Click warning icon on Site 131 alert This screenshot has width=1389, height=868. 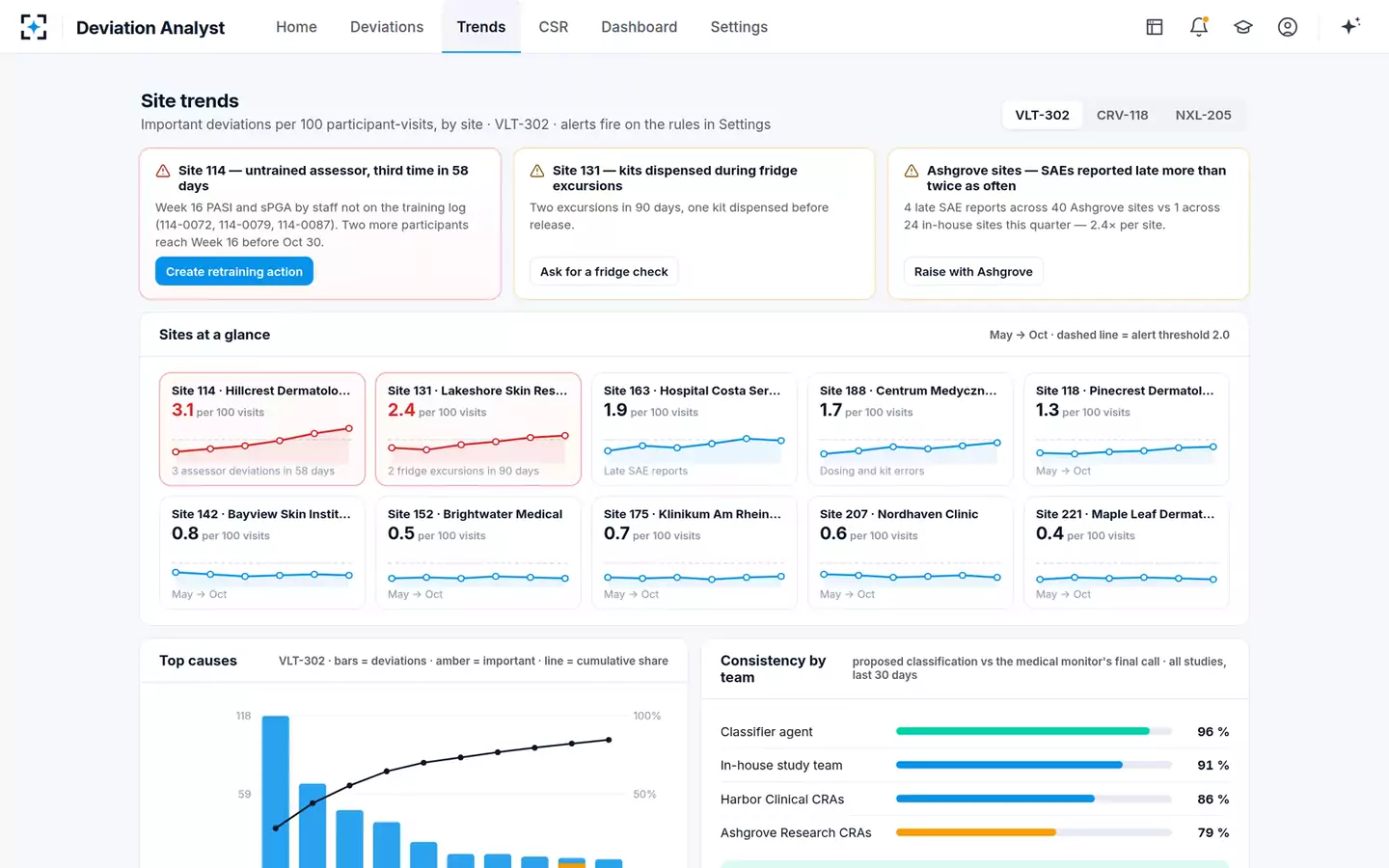click(x=537, y=171)
